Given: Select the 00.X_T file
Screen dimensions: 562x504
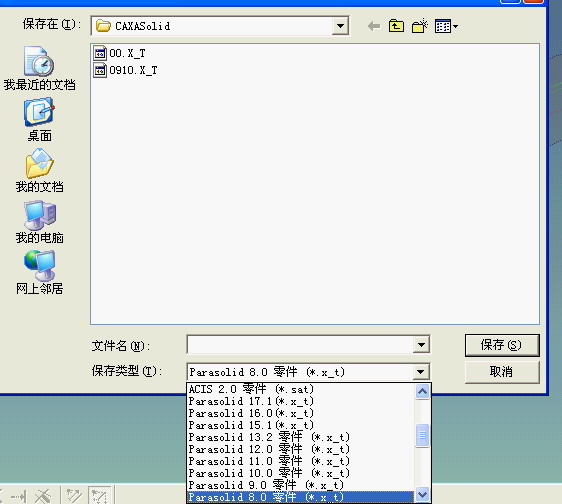Looking at the screenshot, I should coord(119,53).
